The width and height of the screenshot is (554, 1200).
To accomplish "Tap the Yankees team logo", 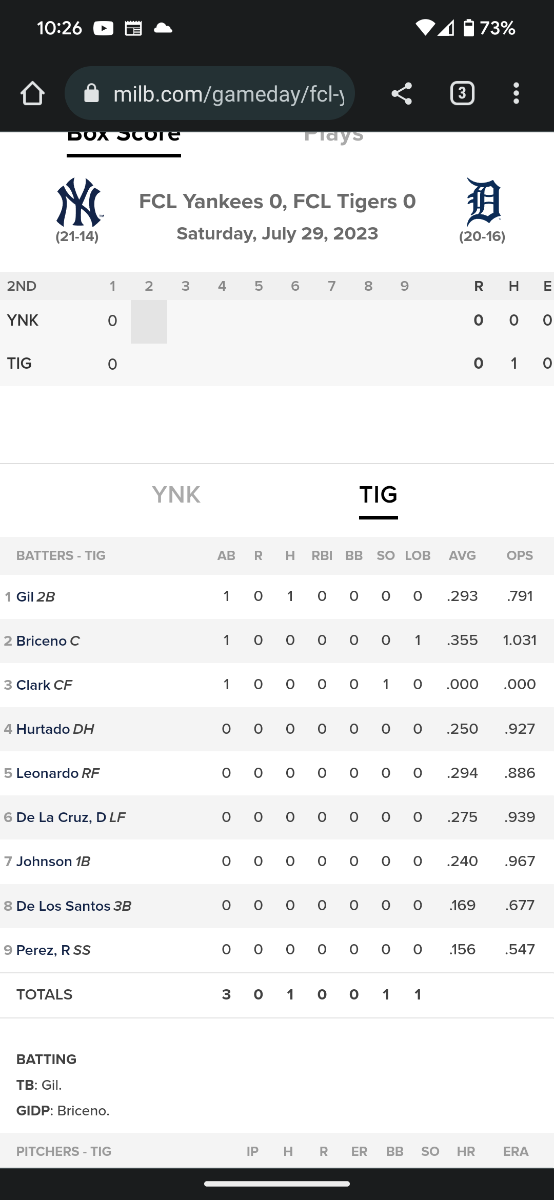I will click(78, 203).
